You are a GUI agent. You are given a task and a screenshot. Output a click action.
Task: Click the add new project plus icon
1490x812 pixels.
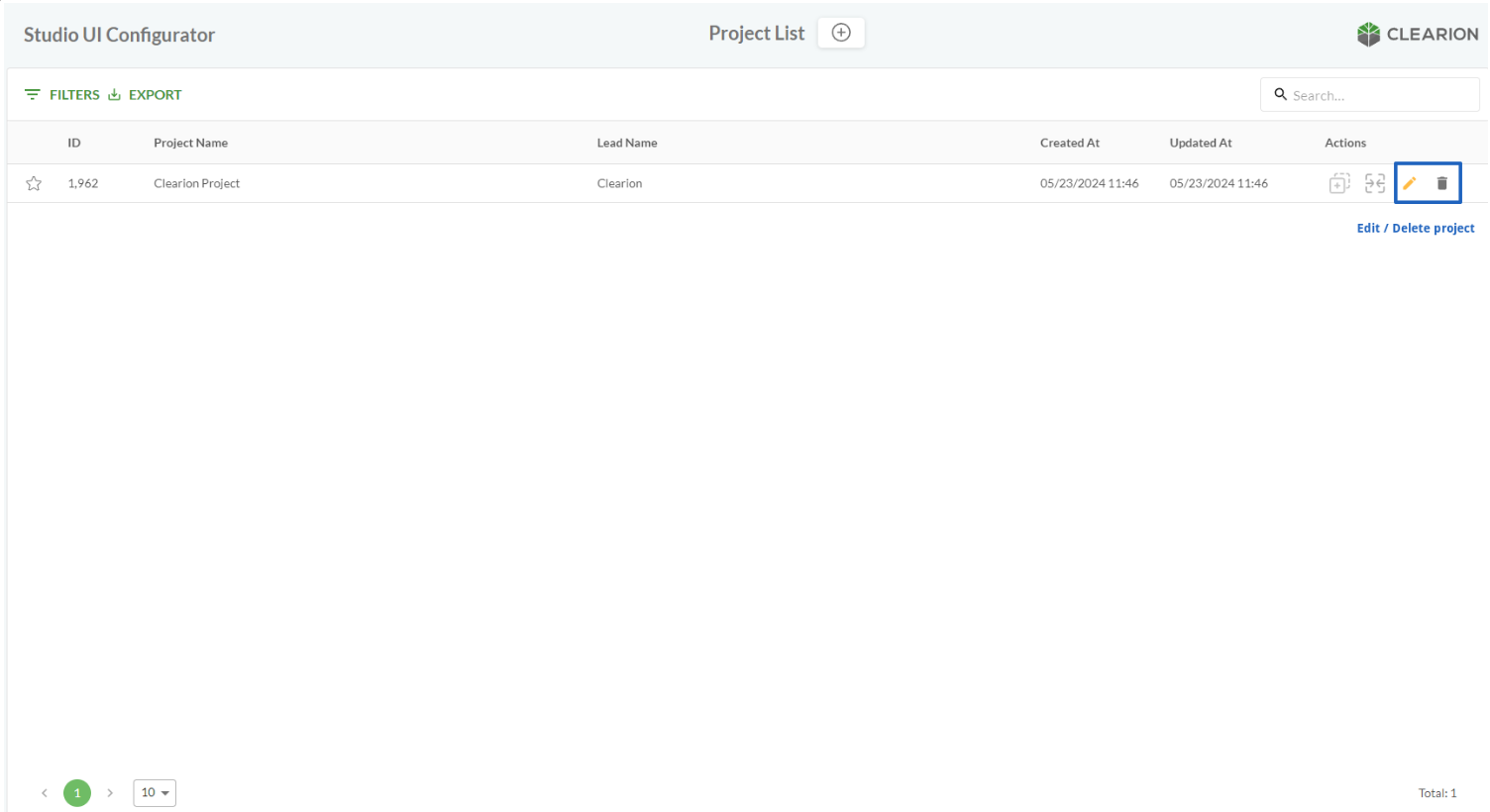point(840,33)
